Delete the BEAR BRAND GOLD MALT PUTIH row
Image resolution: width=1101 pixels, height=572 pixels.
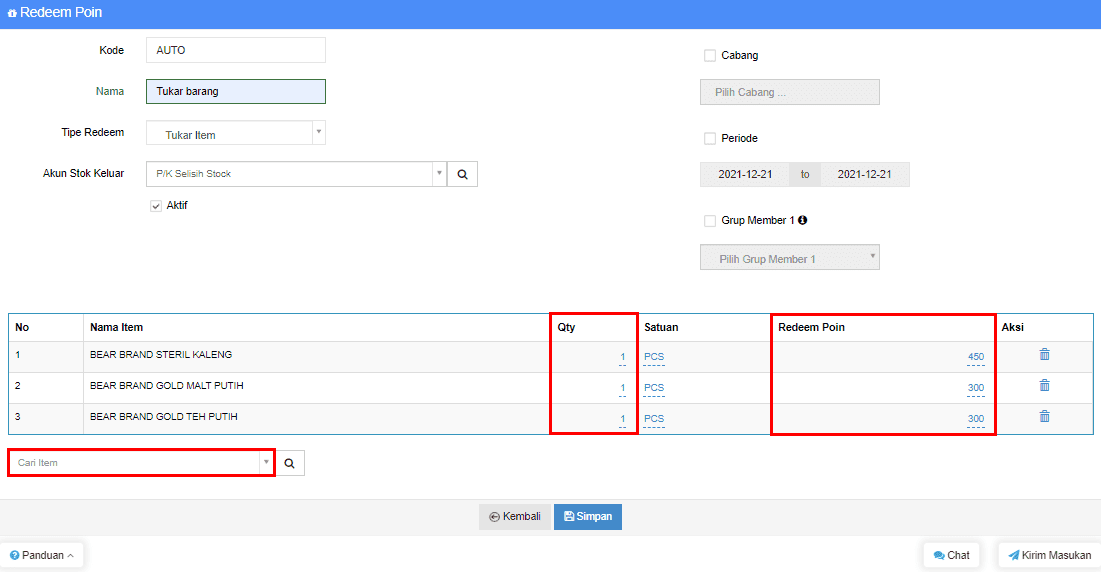pyautogui.click(x=1044, y=385)
